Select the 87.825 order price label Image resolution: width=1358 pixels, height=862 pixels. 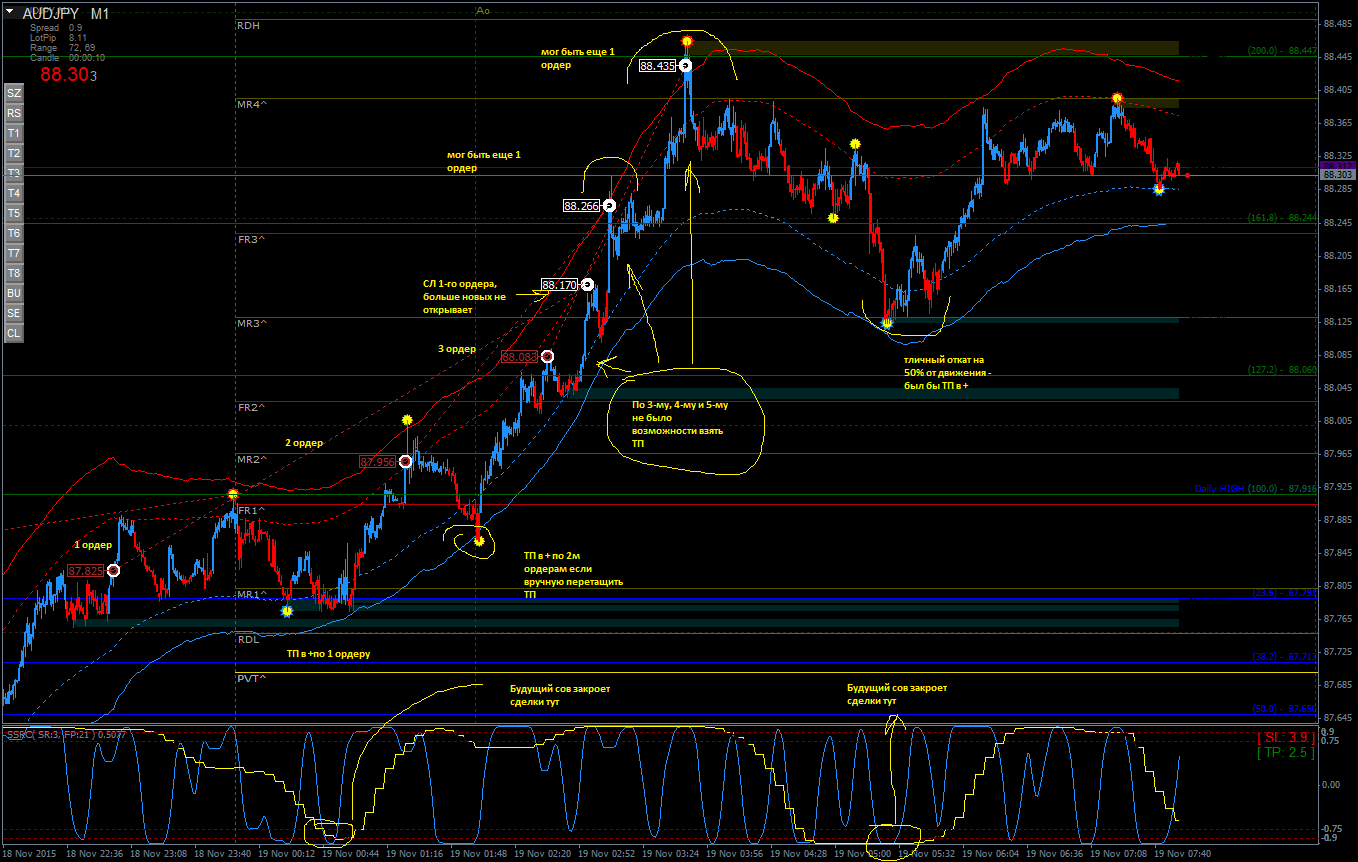click(x=86, y=571)
